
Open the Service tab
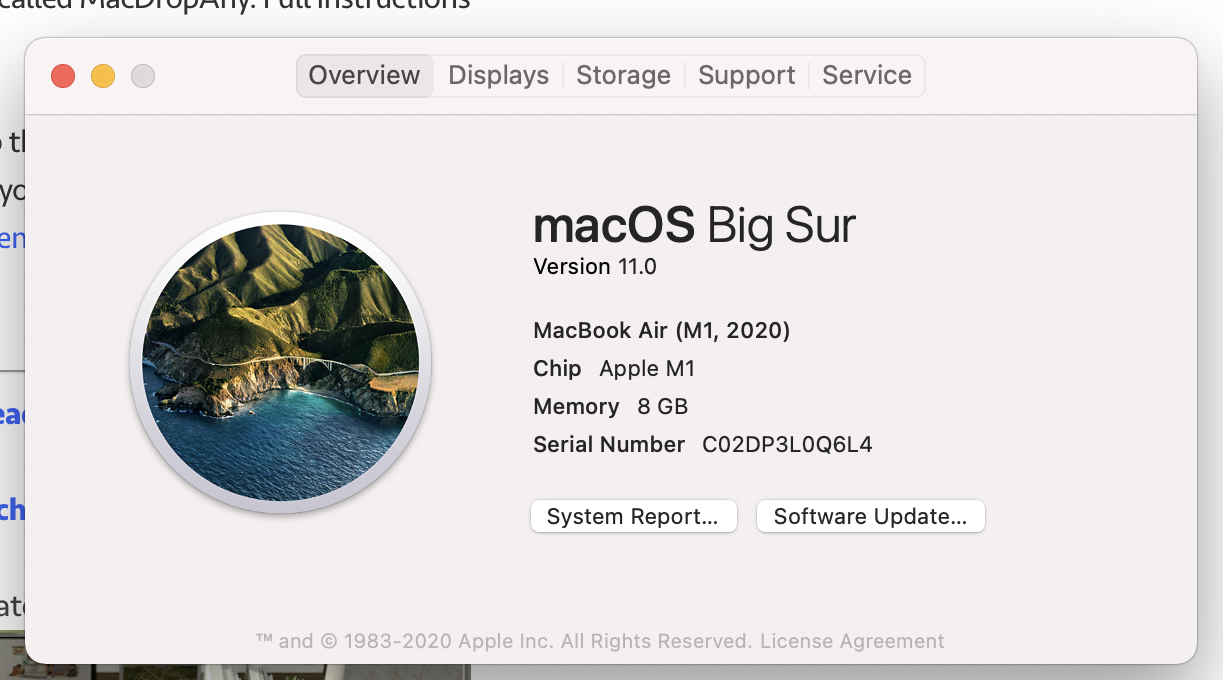[867, 76]
